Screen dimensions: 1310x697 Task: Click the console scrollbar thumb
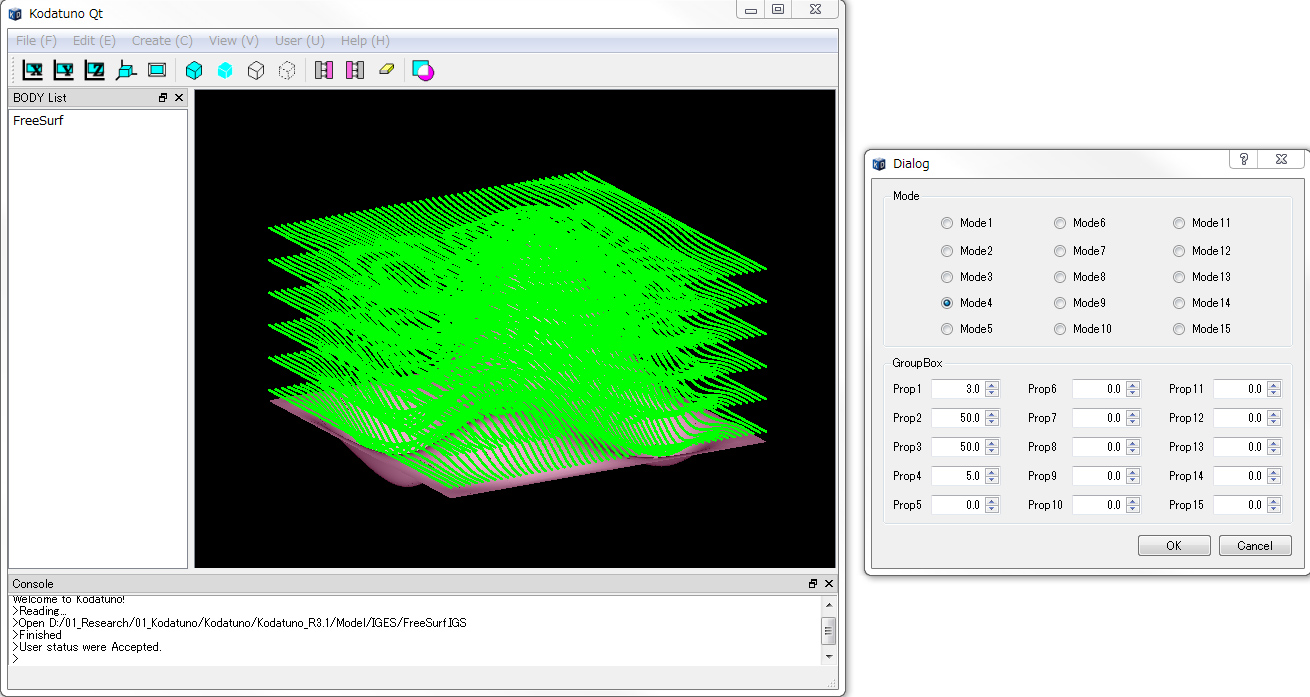[828, 631]
